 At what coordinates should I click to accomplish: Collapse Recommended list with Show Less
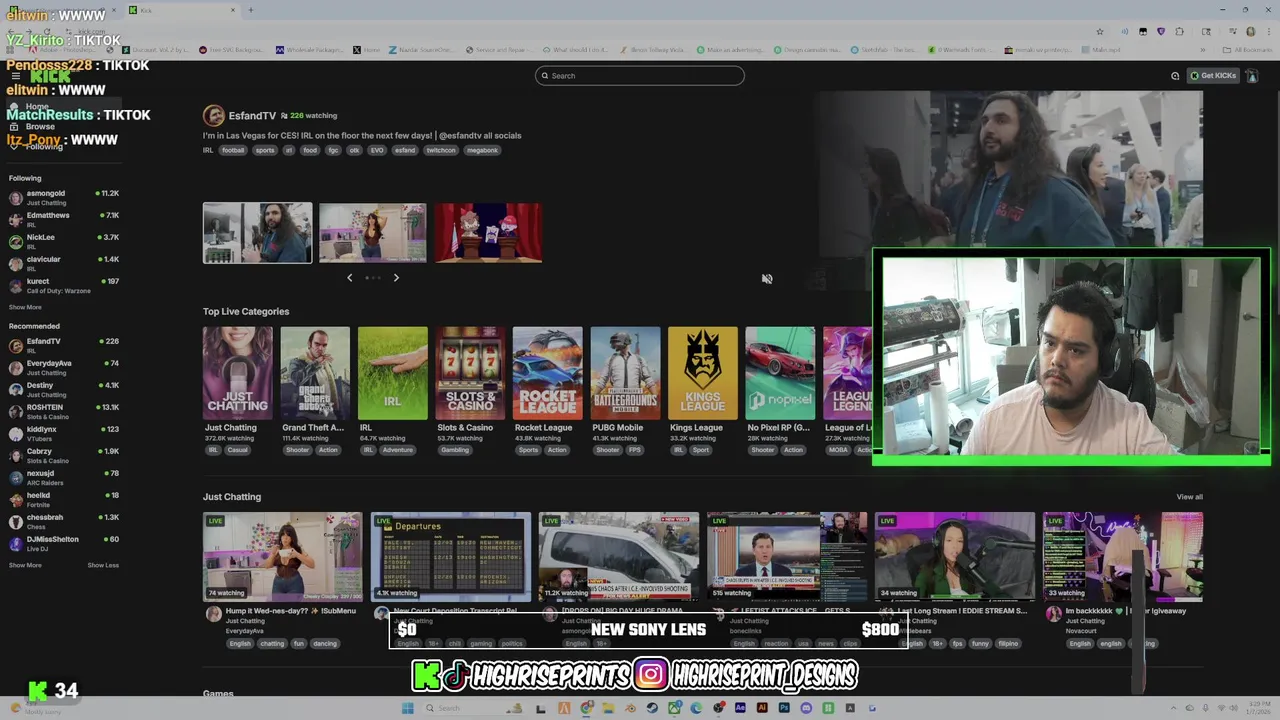point(103,565)
